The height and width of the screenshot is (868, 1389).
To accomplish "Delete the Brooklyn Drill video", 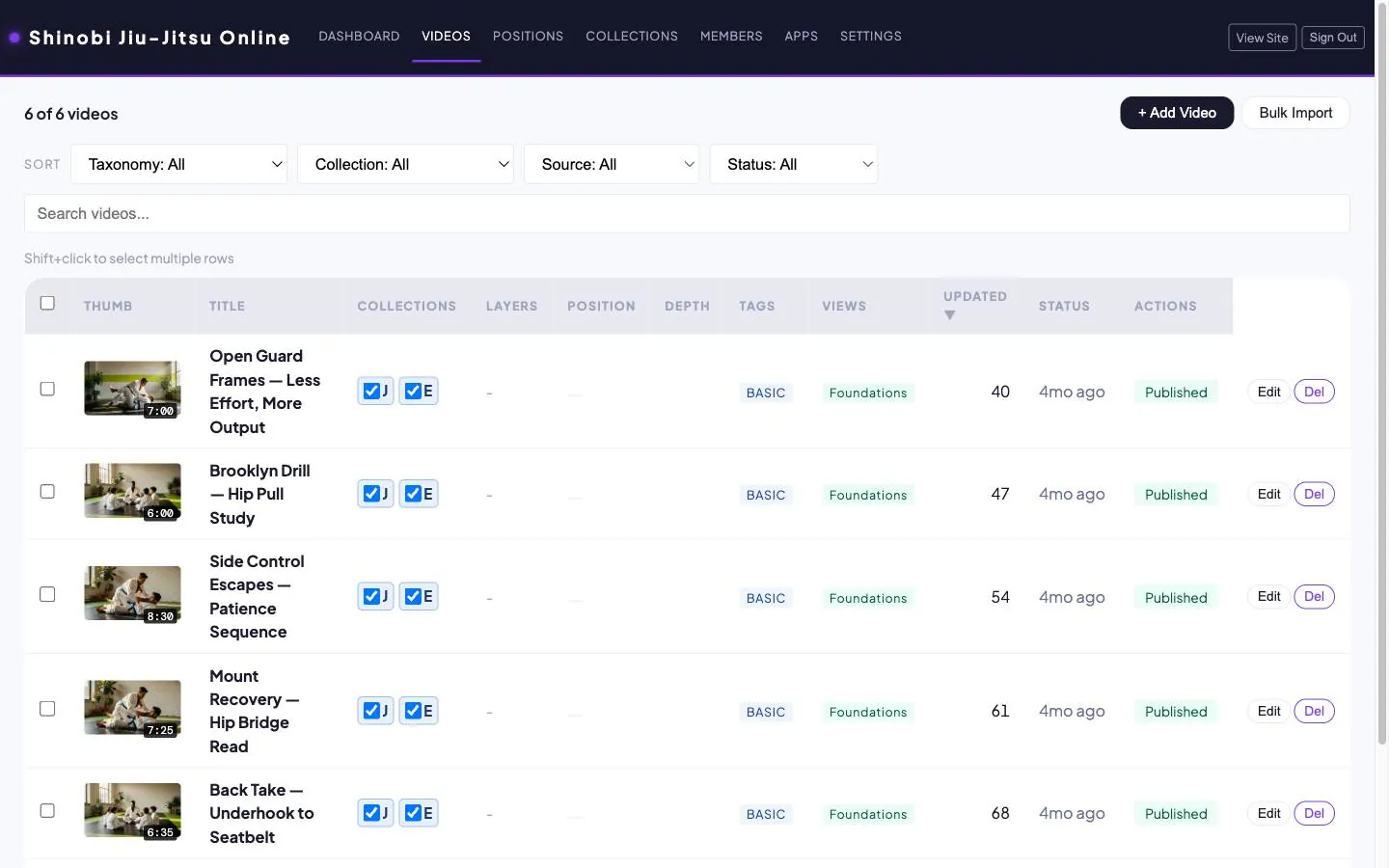I will pyautogui.click(x=1314, y=494).
